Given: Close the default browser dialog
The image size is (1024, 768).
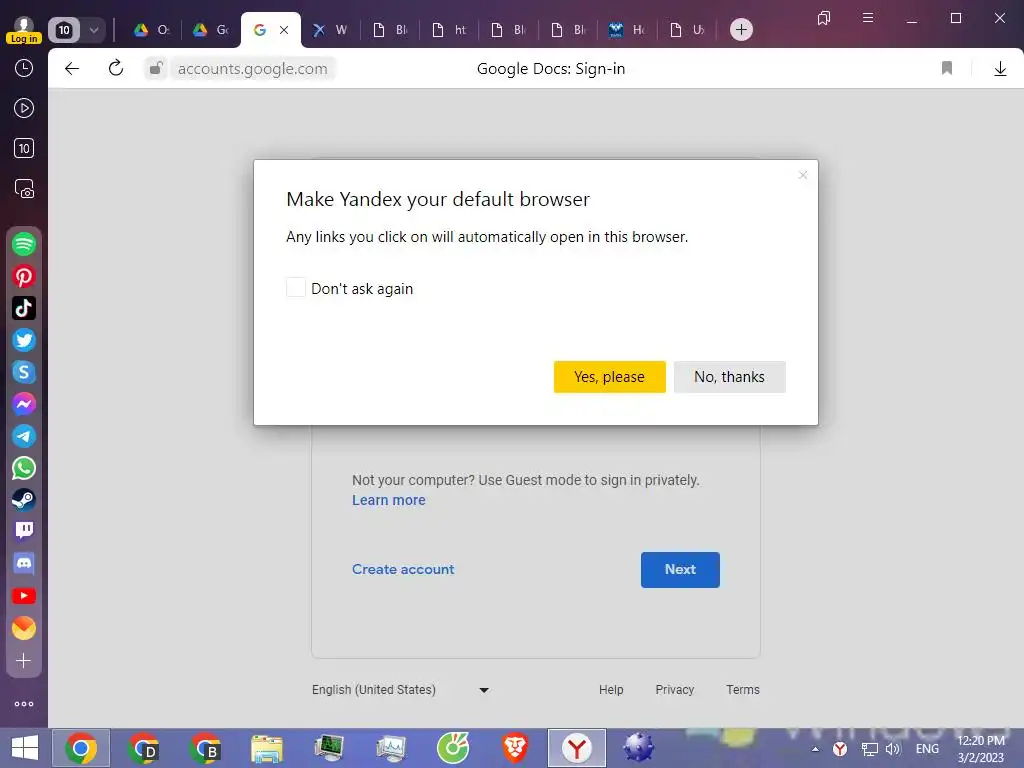Looking at the screenshot, I should [803, 175].
